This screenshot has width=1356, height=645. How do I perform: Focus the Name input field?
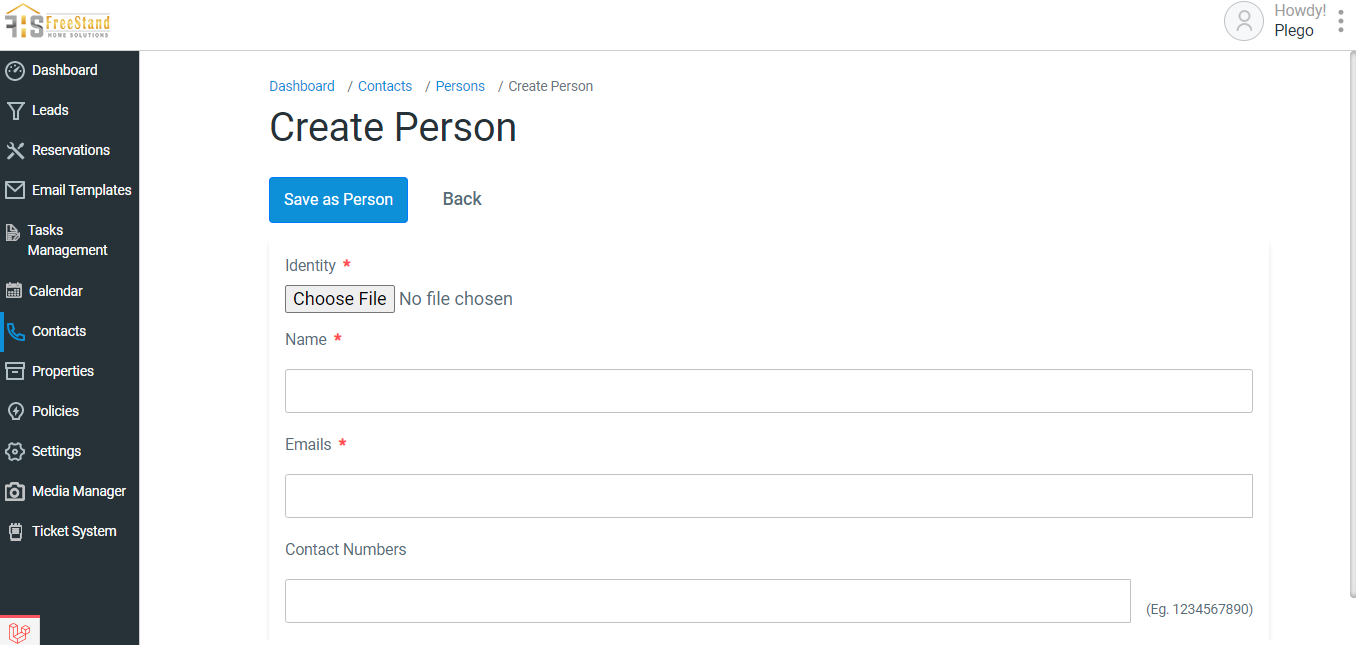pyautogui.click(x=769, y=391)
